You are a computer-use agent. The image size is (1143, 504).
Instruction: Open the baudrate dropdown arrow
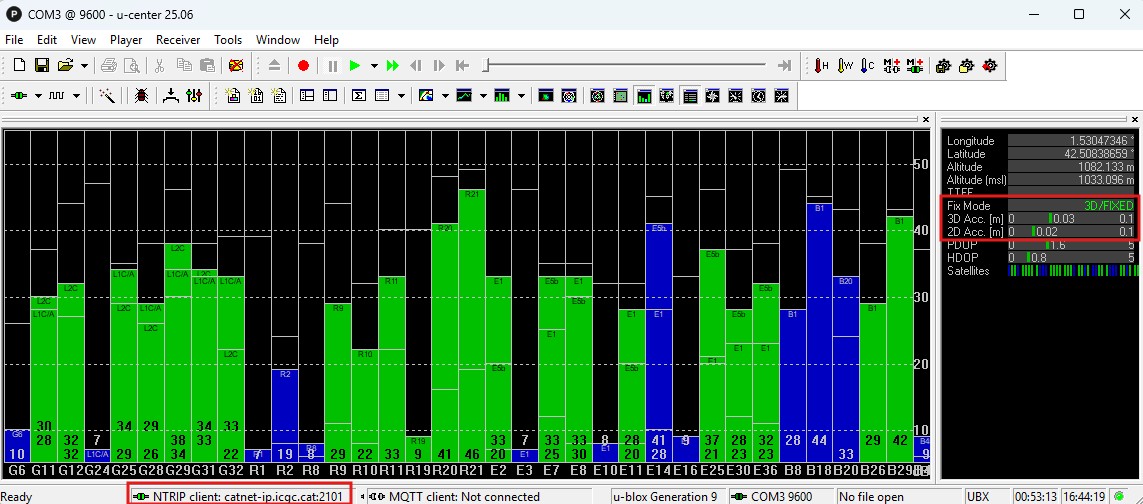(x=76, y=96)
